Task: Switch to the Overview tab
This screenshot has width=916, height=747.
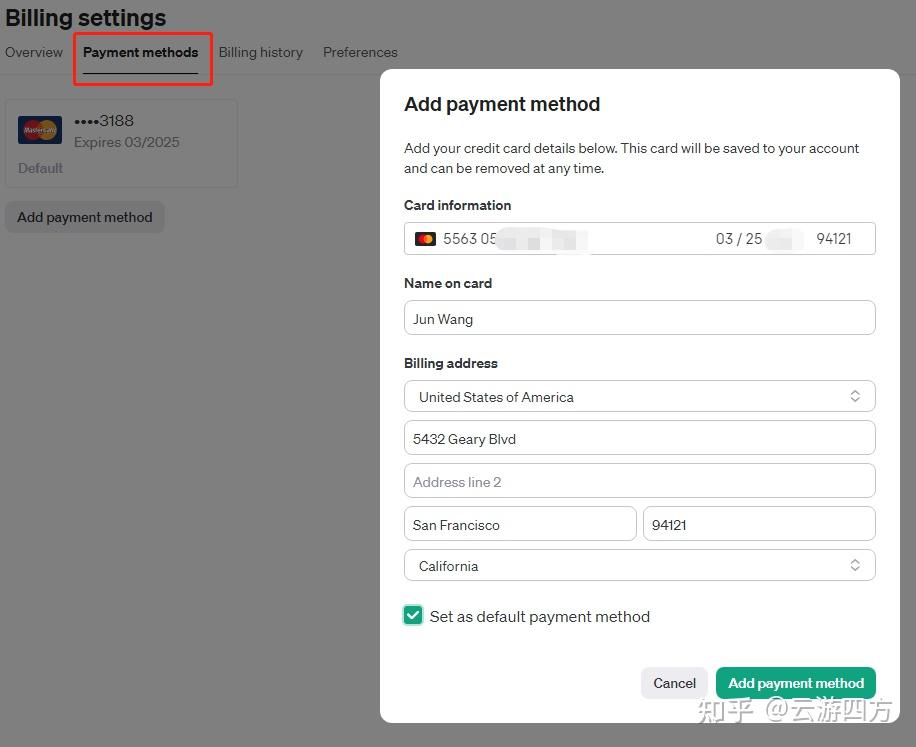Action: pos(34,52)
